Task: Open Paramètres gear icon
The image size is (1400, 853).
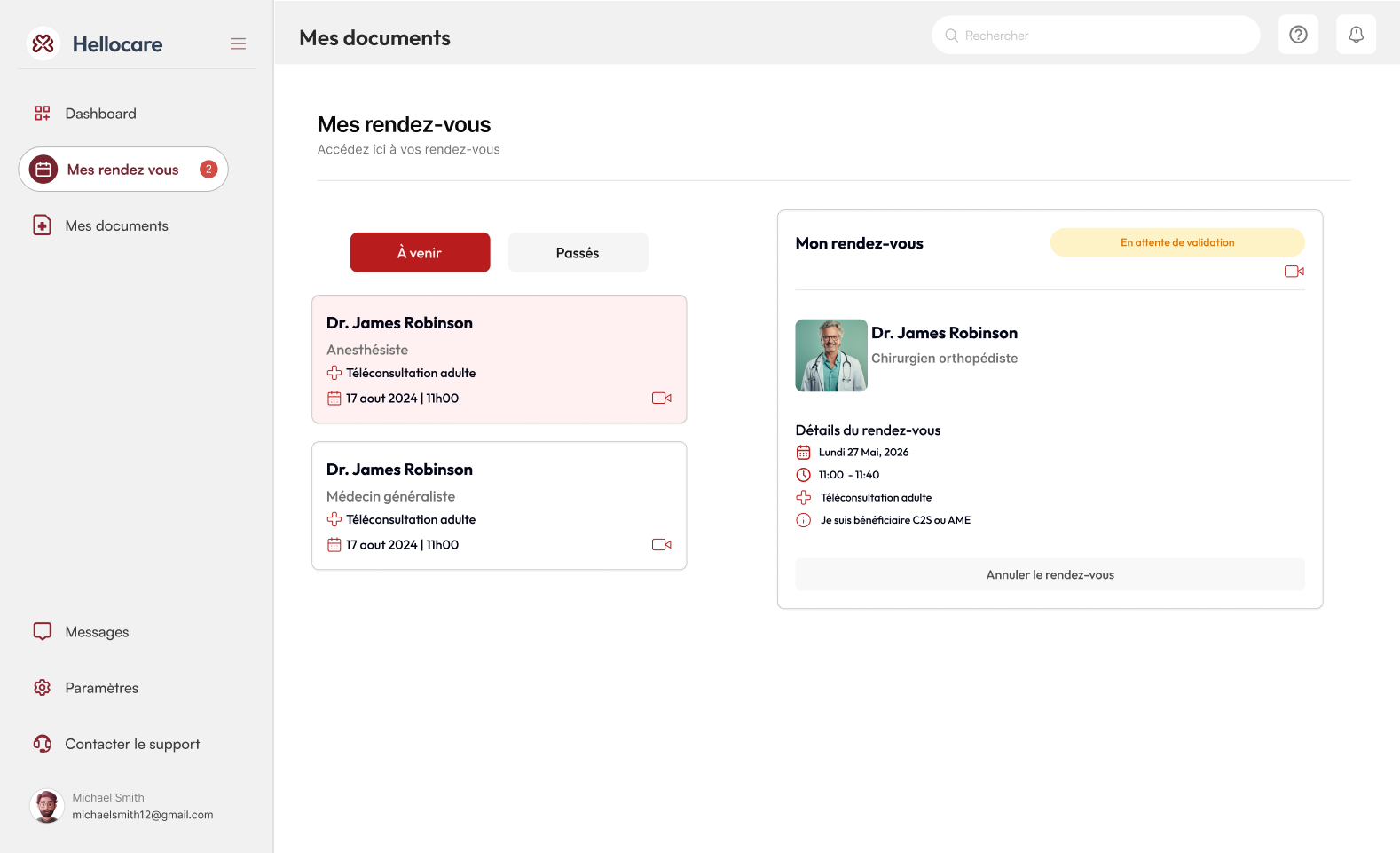Action: [43, 688]
